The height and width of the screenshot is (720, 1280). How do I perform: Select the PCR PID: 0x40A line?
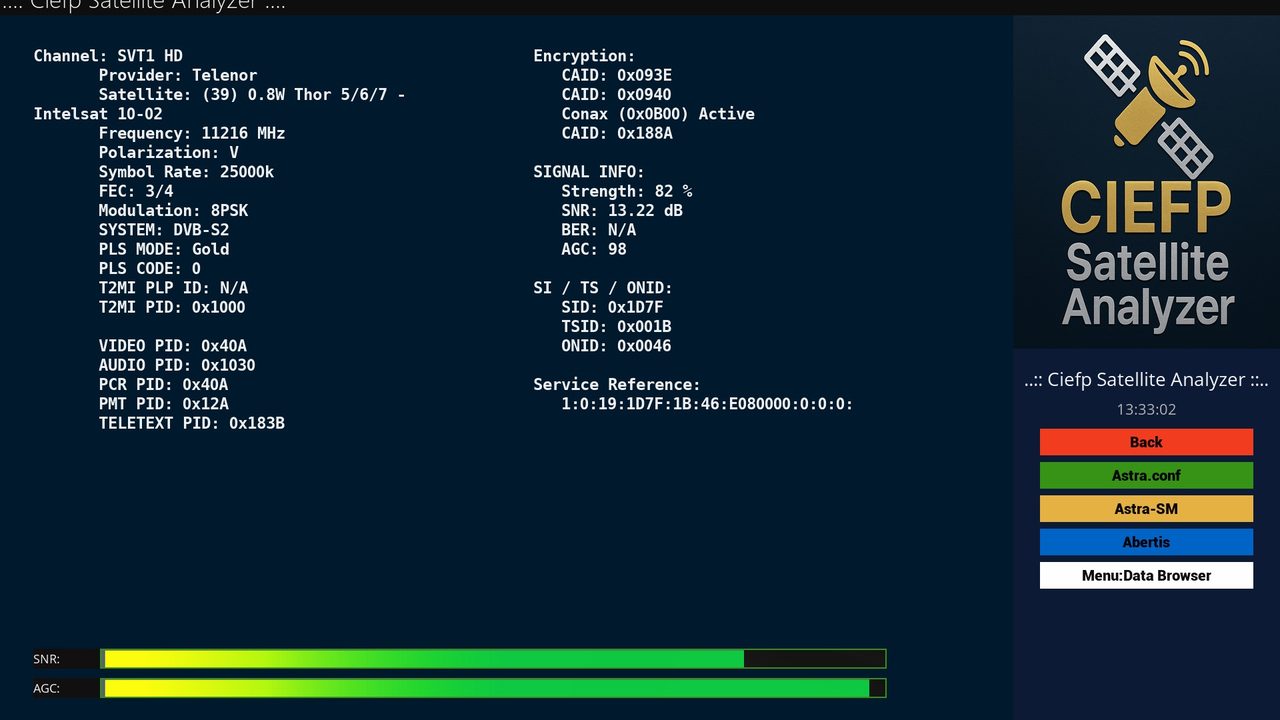(x=164, y=384)
